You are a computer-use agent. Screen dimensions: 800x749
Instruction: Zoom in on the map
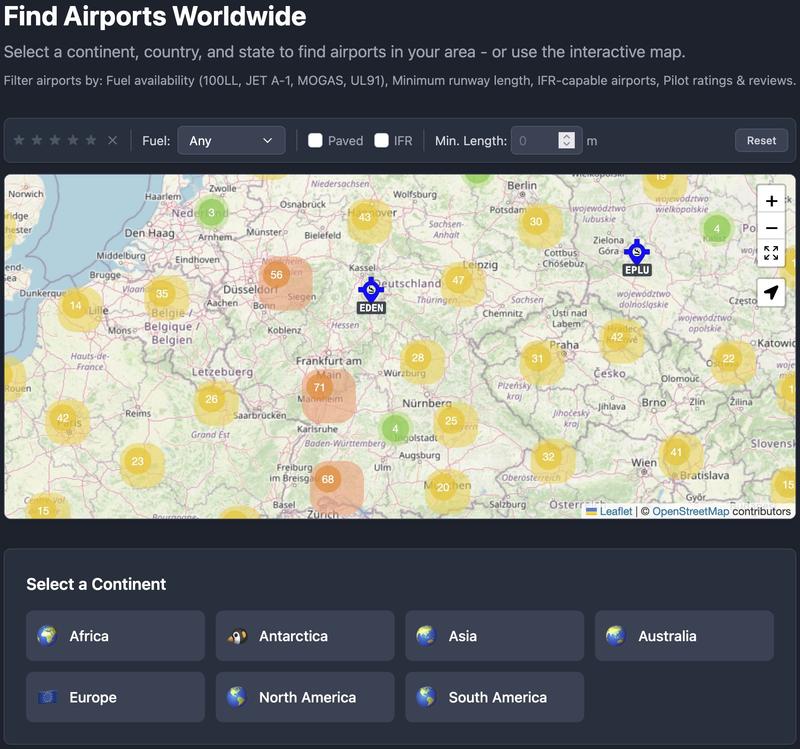pos(771,202)
